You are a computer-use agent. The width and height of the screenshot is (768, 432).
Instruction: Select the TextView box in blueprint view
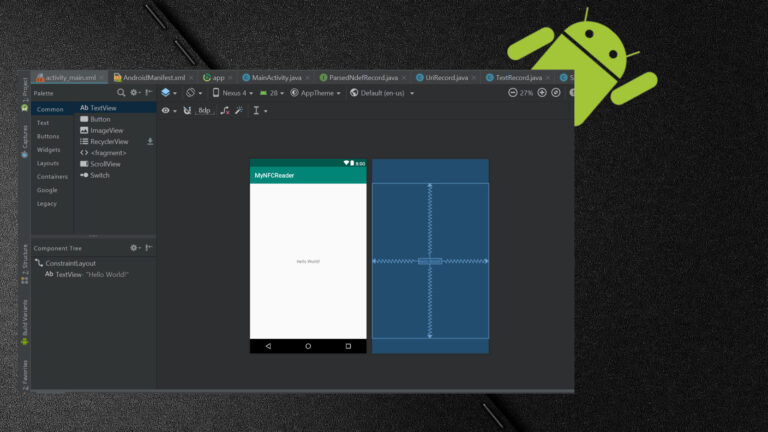click(x=430, y=262)
